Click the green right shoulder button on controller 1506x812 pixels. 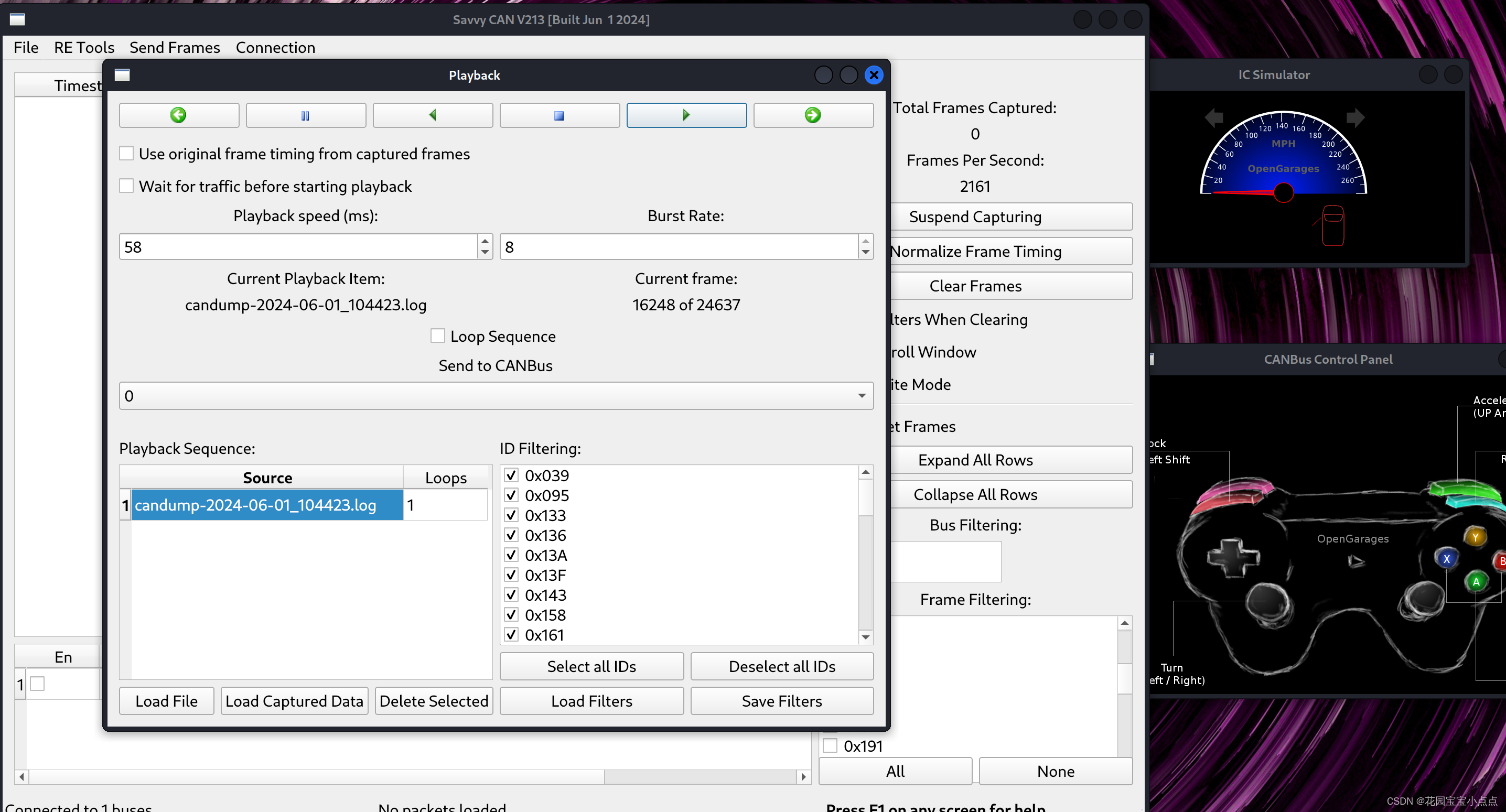pos(1466,491)
